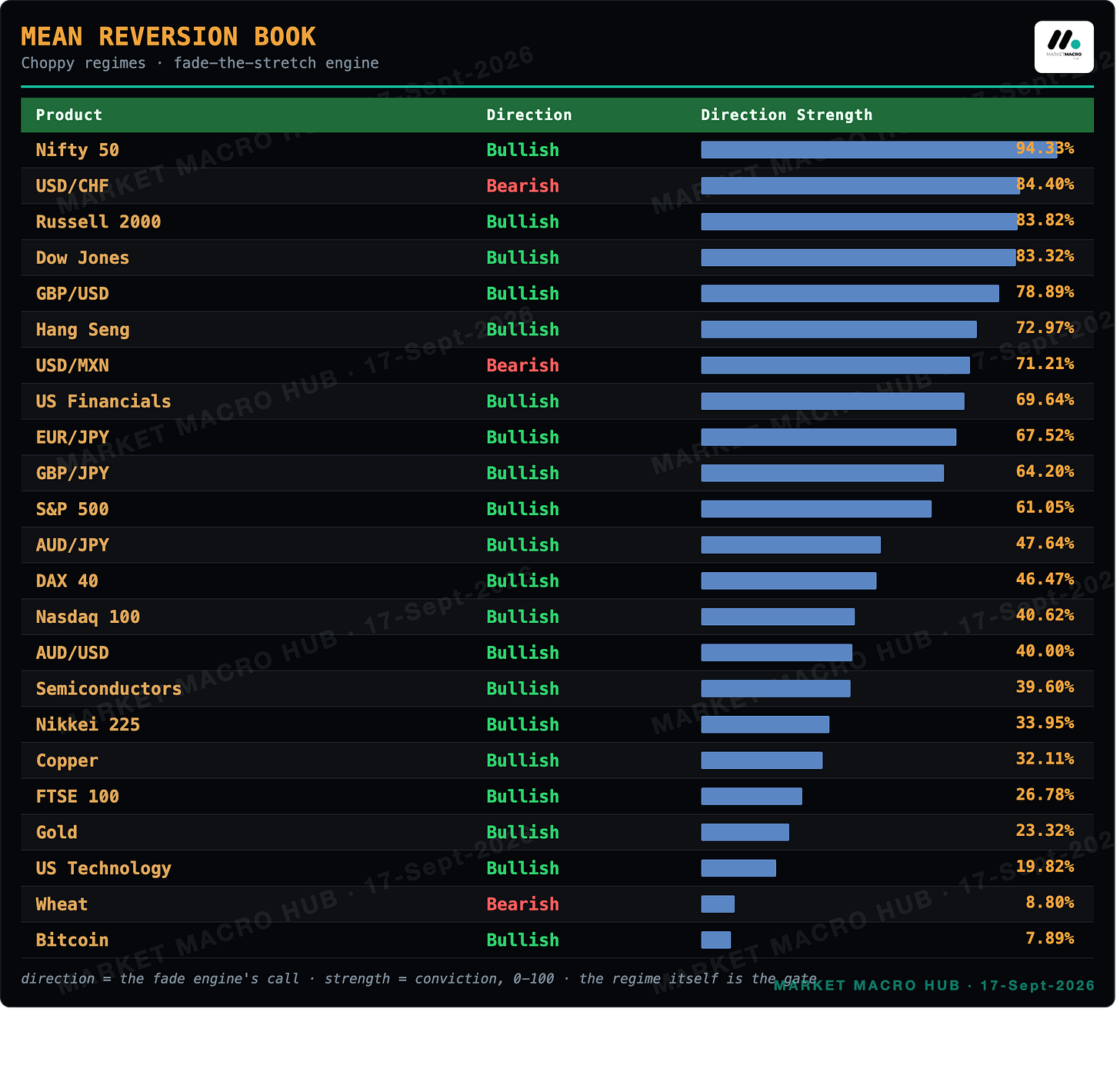This screenshot has width=1120, height=1065.
Task: Click the 40.00% strength value
Action: pyautogui.click(x=1045, y=651)
